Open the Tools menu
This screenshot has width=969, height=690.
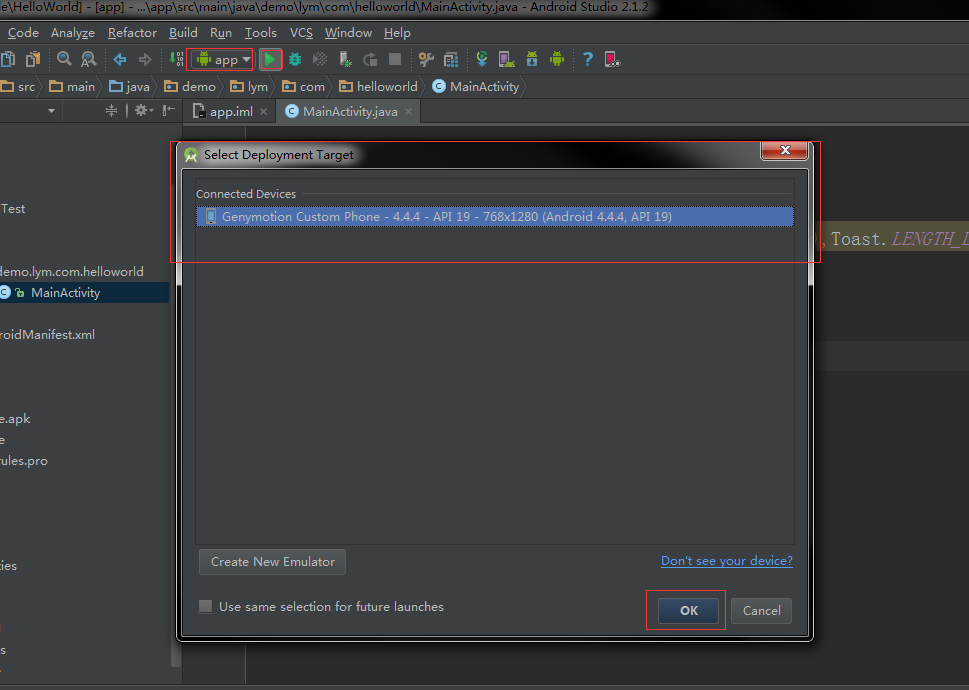(260, 33)
